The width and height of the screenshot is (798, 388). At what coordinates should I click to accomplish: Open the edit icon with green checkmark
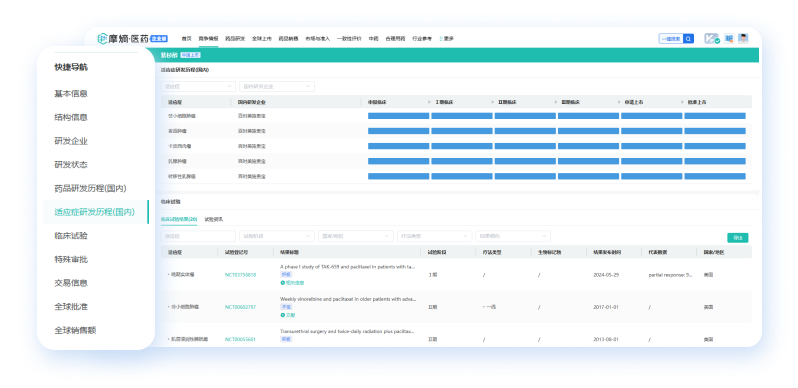711,39
